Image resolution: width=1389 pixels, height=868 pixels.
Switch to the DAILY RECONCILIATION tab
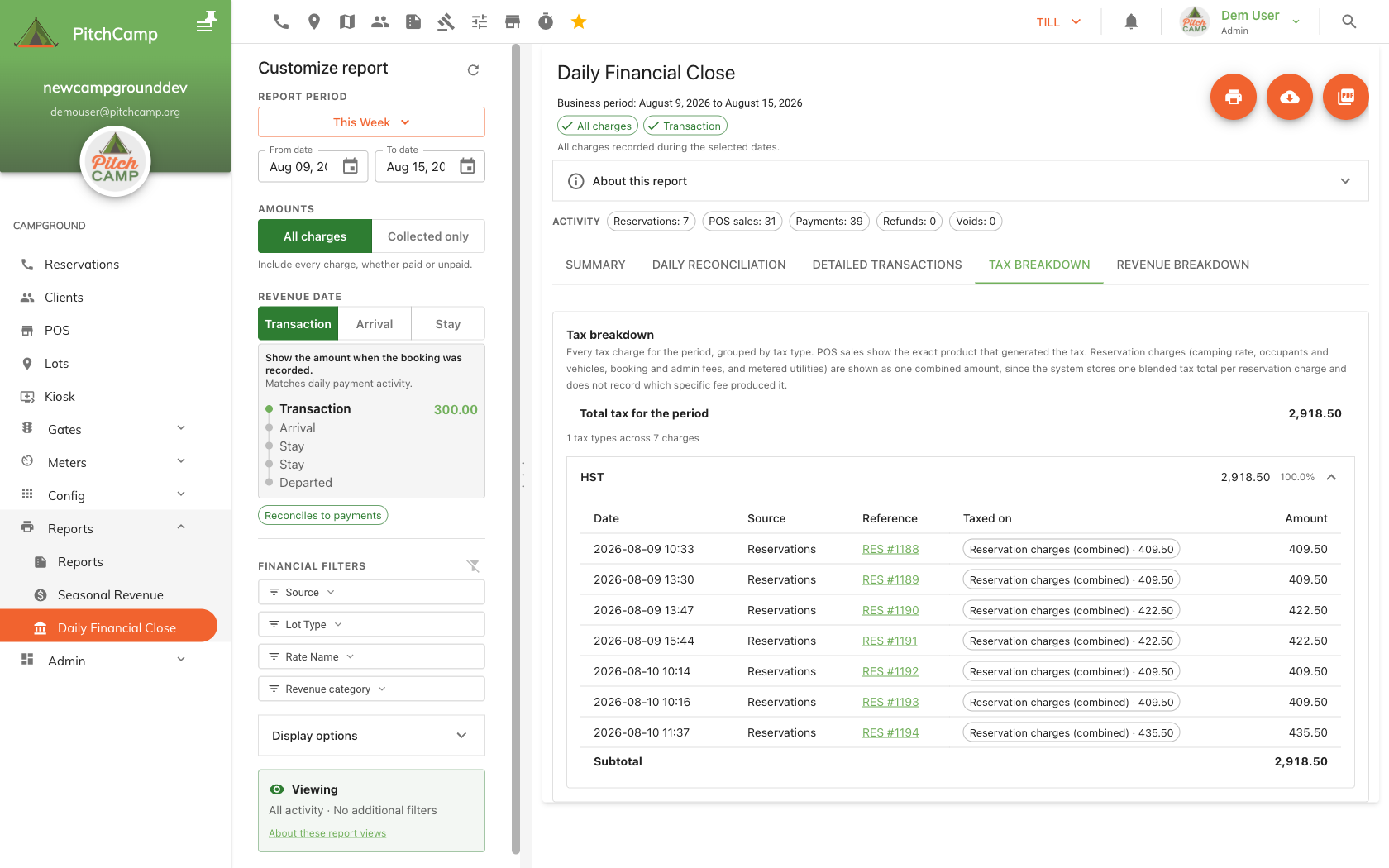pos(718,265)
